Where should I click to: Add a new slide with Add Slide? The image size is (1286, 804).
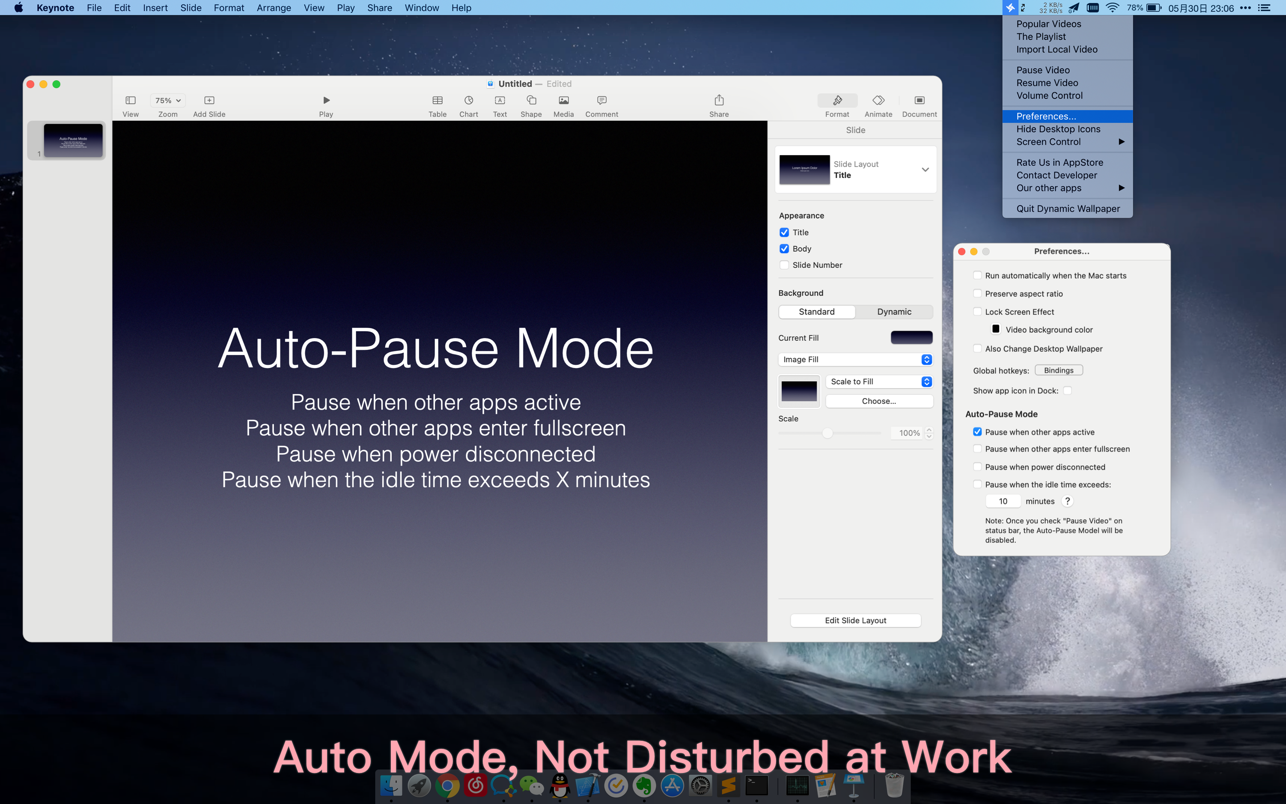[x=209, y=101]
